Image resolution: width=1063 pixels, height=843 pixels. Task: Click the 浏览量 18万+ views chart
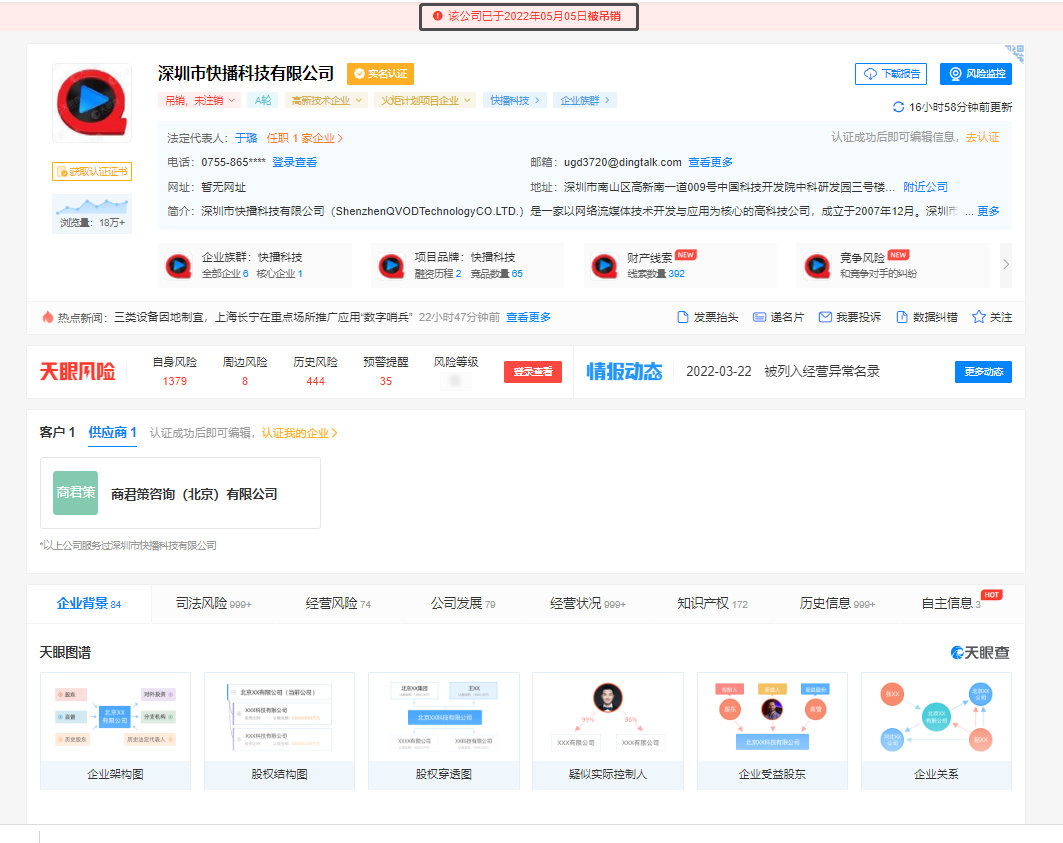coord(92,214)
